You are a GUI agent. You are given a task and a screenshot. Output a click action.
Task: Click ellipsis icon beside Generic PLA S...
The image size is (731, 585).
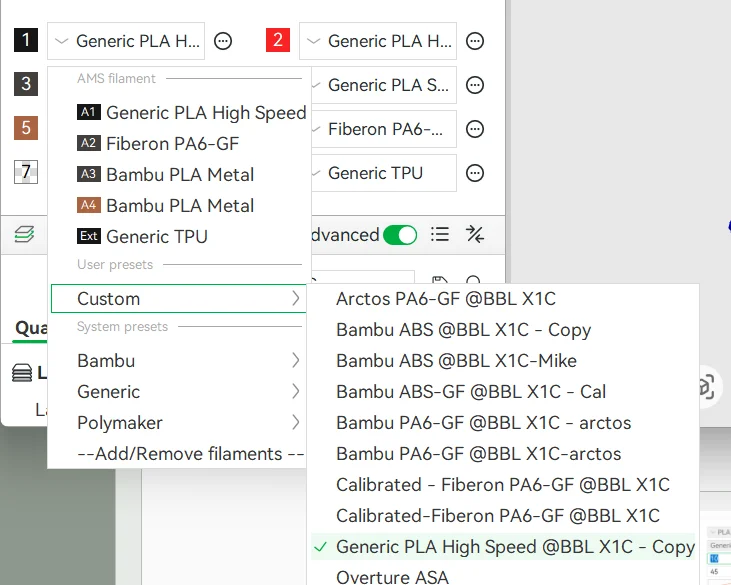[x=475, y=85]
